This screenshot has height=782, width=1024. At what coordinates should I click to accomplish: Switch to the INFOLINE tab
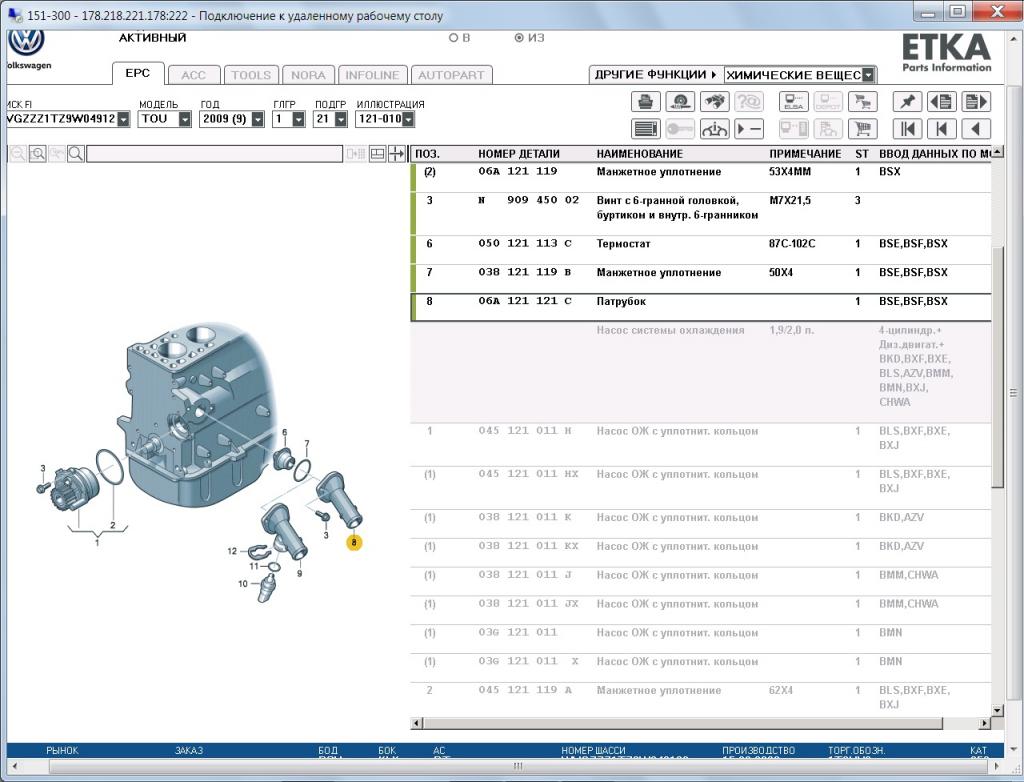(372, 75)
